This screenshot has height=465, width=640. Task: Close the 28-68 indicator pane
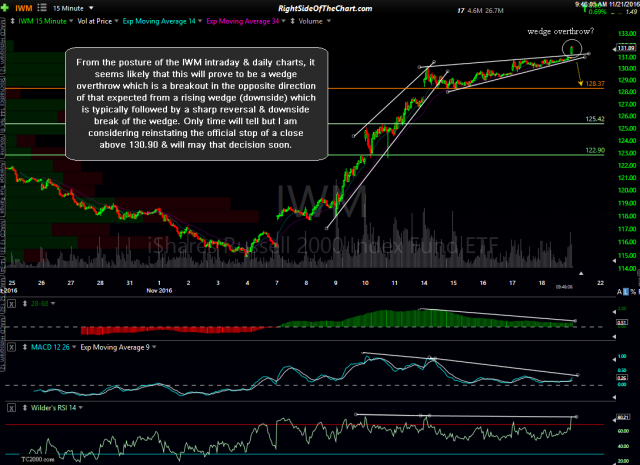pos(11,304)
